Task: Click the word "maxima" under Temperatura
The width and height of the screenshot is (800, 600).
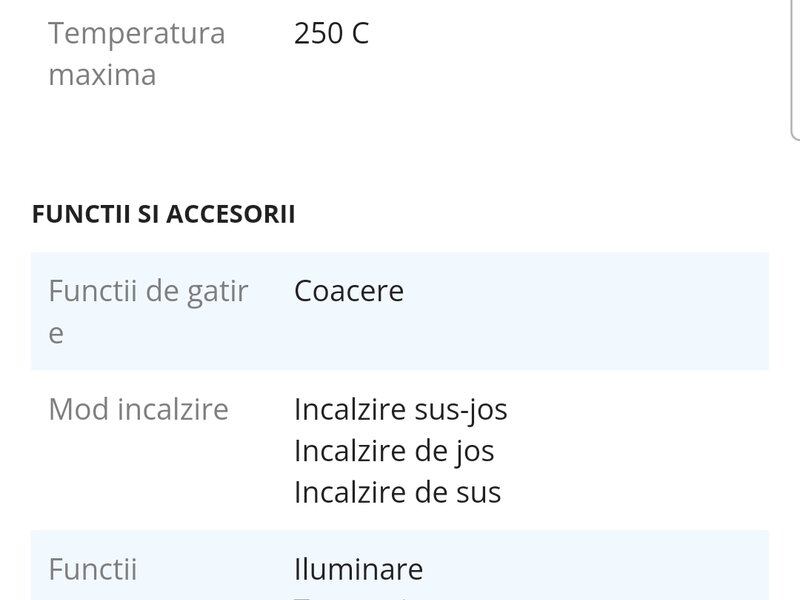Action: pyautogui.click(x=102, y=75)
